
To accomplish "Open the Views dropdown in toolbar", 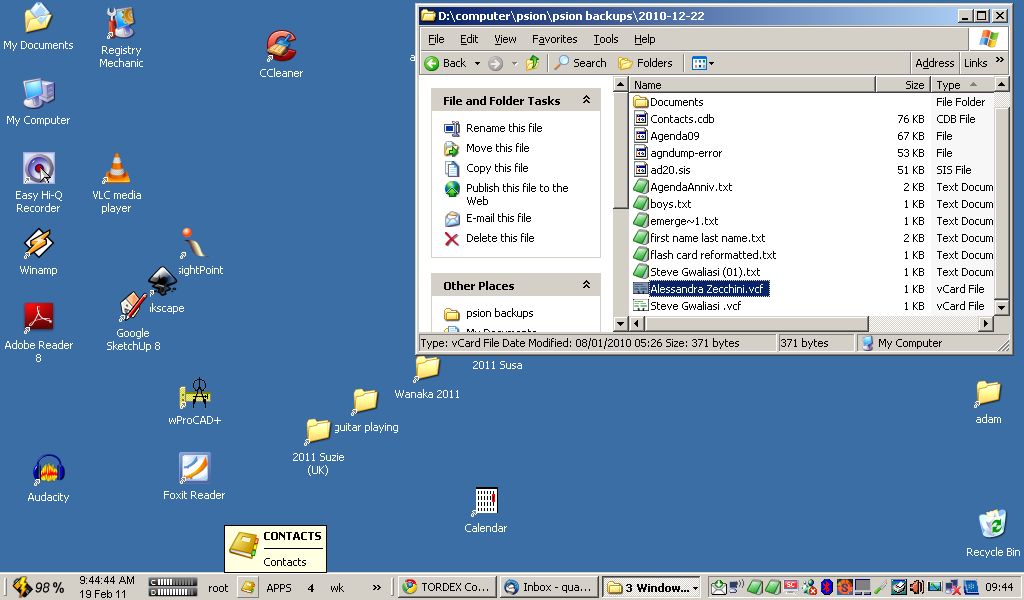I will [x=703, y=63].
